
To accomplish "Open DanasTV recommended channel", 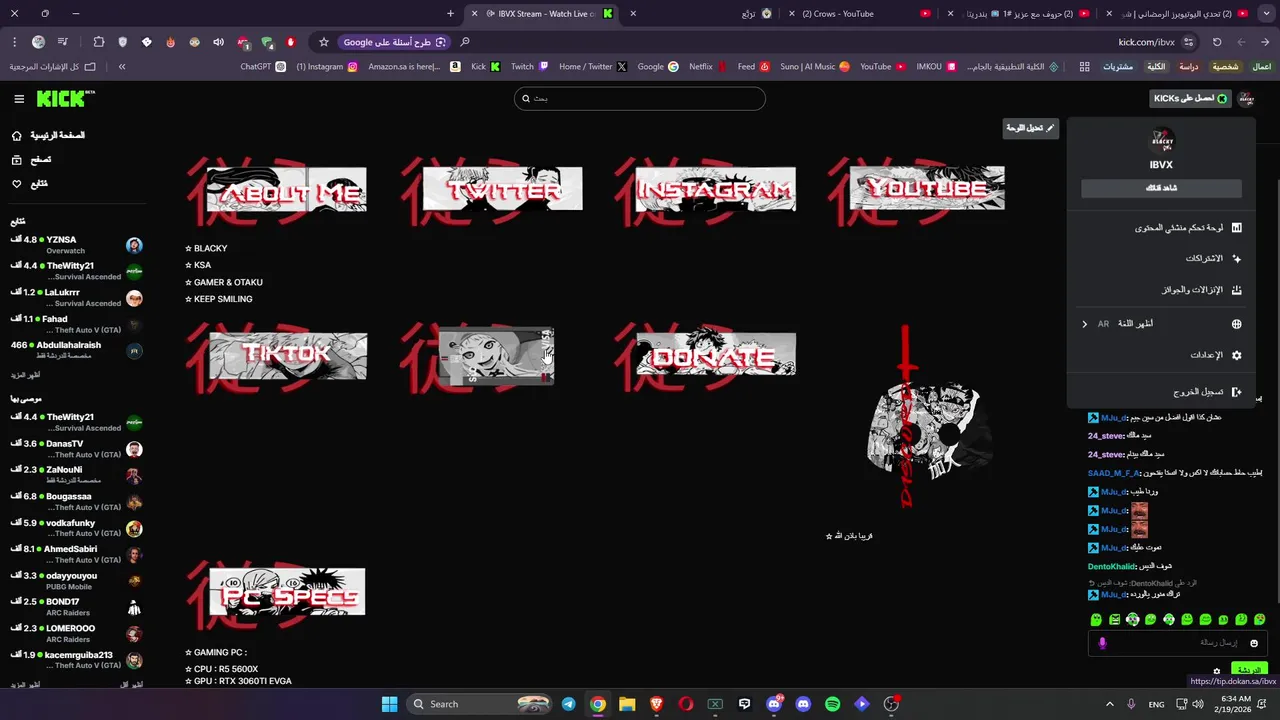I will 76,449.
